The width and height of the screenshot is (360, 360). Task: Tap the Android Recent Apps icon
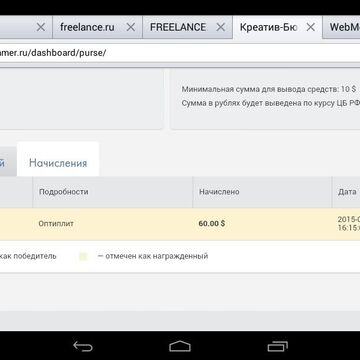277,346
